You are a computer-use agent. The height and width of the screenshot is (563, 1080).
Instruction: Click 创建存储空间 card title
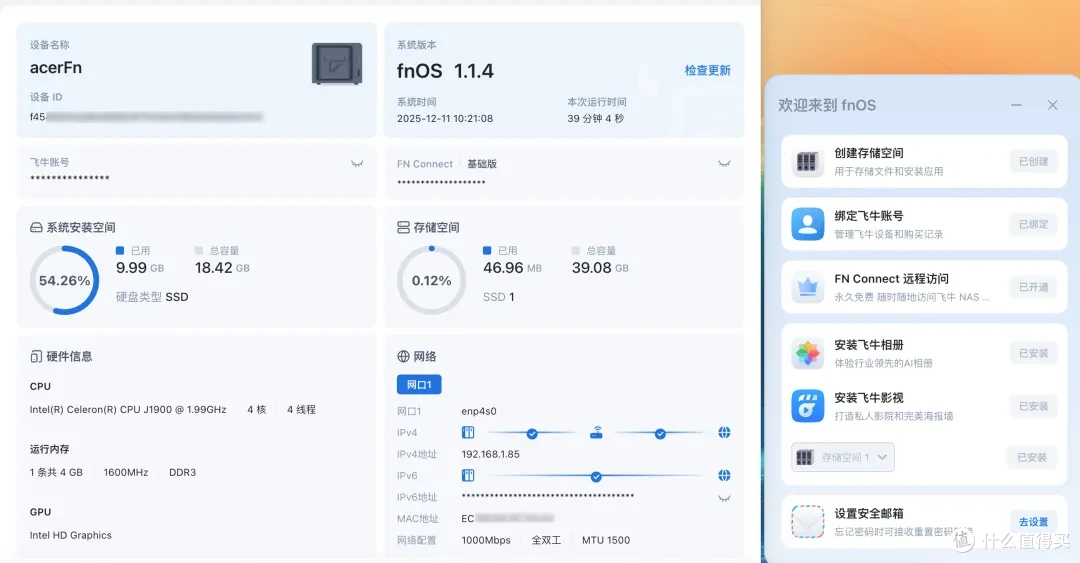(869, 153)
